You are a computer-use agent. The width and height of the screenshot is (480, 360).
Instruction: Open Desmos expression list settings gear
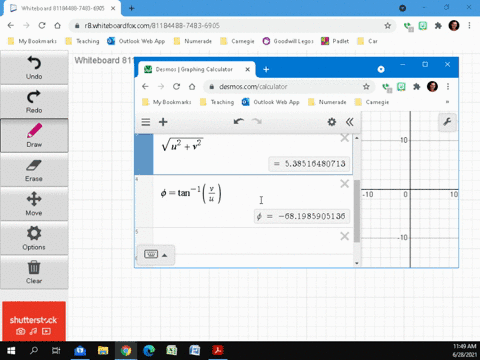332,122
